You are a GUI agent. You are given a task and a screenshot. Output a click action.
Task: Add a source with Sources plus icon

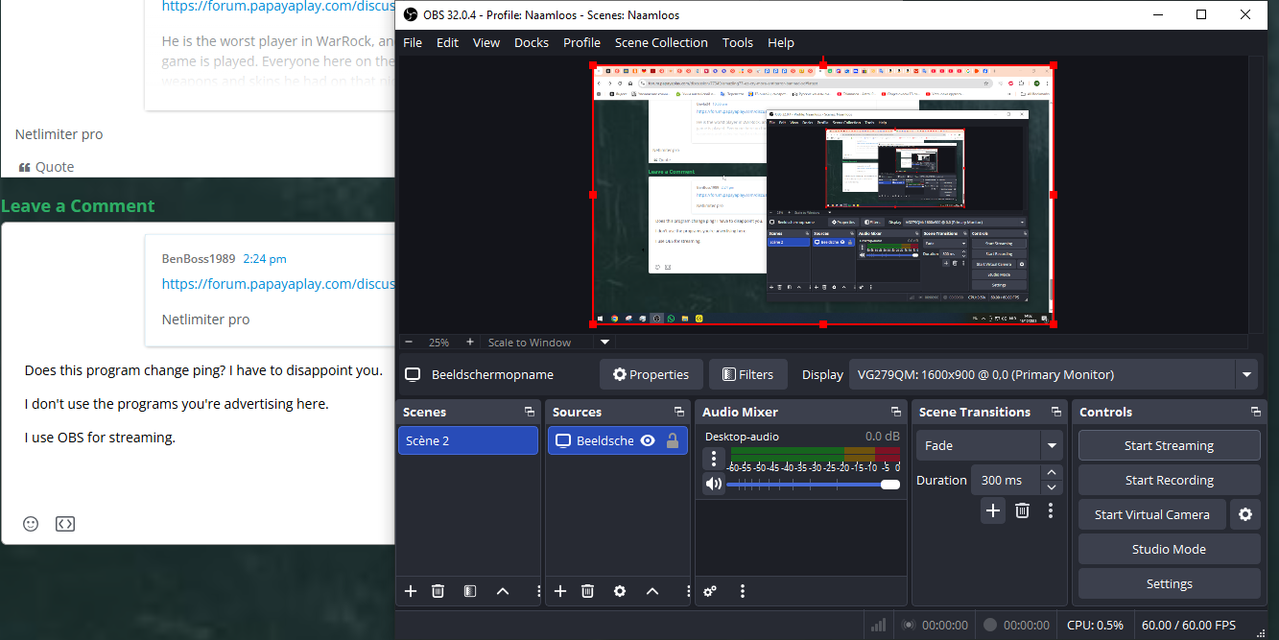click(560, 591)
